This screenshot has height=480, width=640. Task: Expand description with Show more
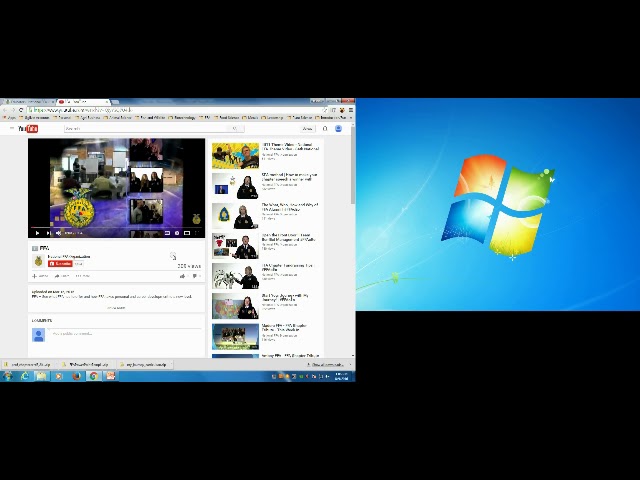[x=116, y=308]
